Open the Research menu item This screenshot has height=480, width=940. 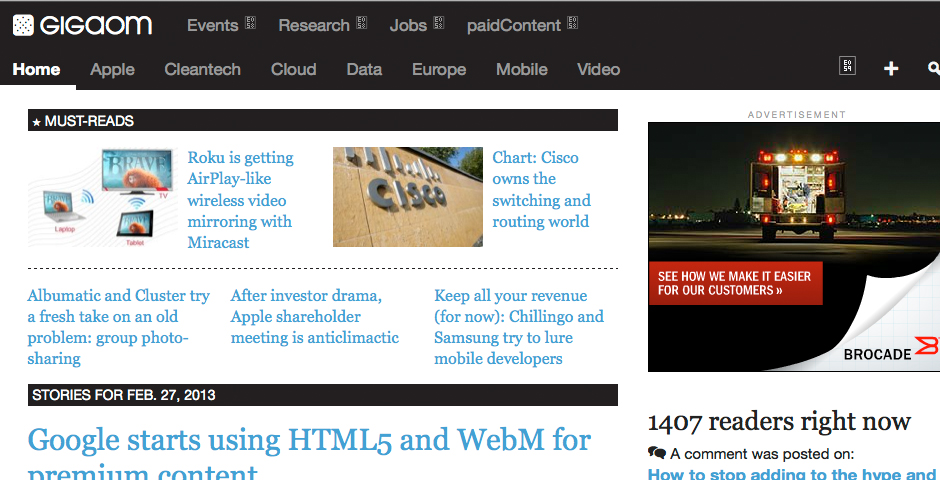[314, 25]
